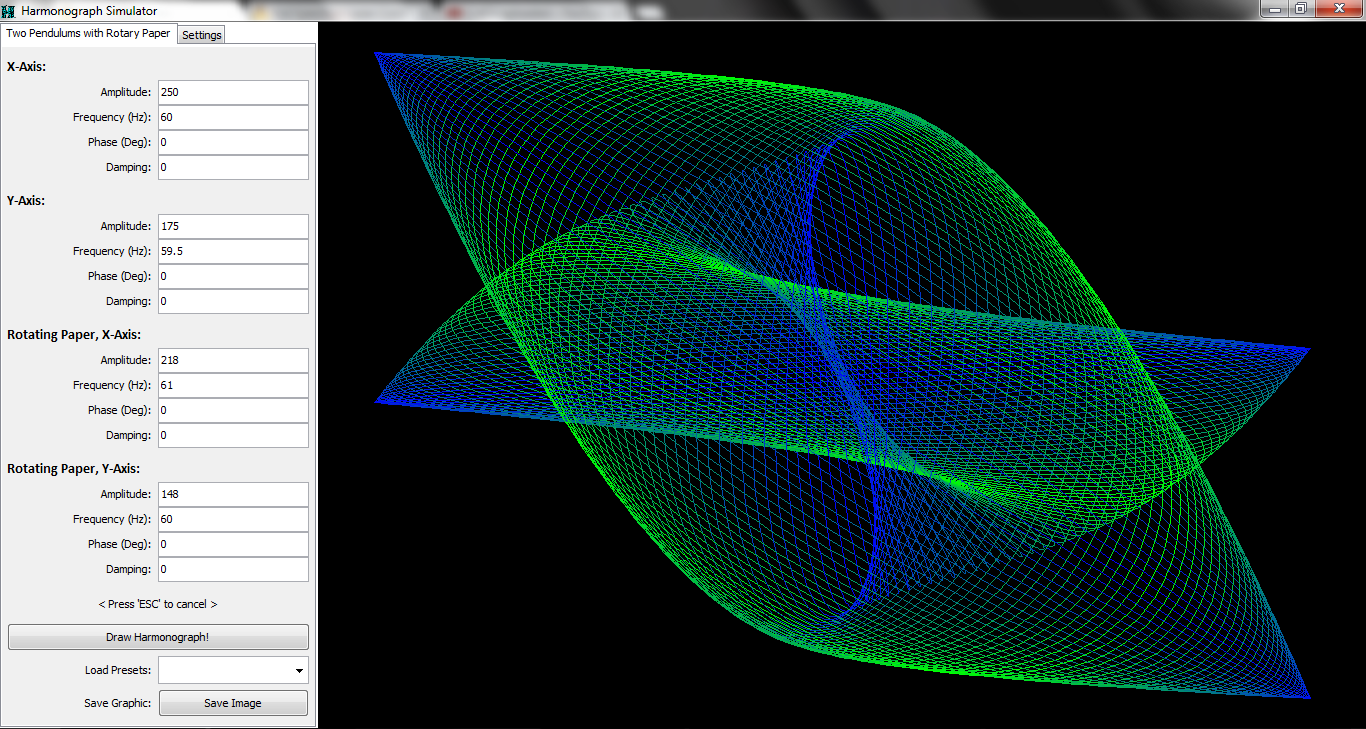Click Rotating Paper Y-Axis Frequency field 60
Image resolution: width=1366 pixels, height=729 pixels.
point(233,519)
